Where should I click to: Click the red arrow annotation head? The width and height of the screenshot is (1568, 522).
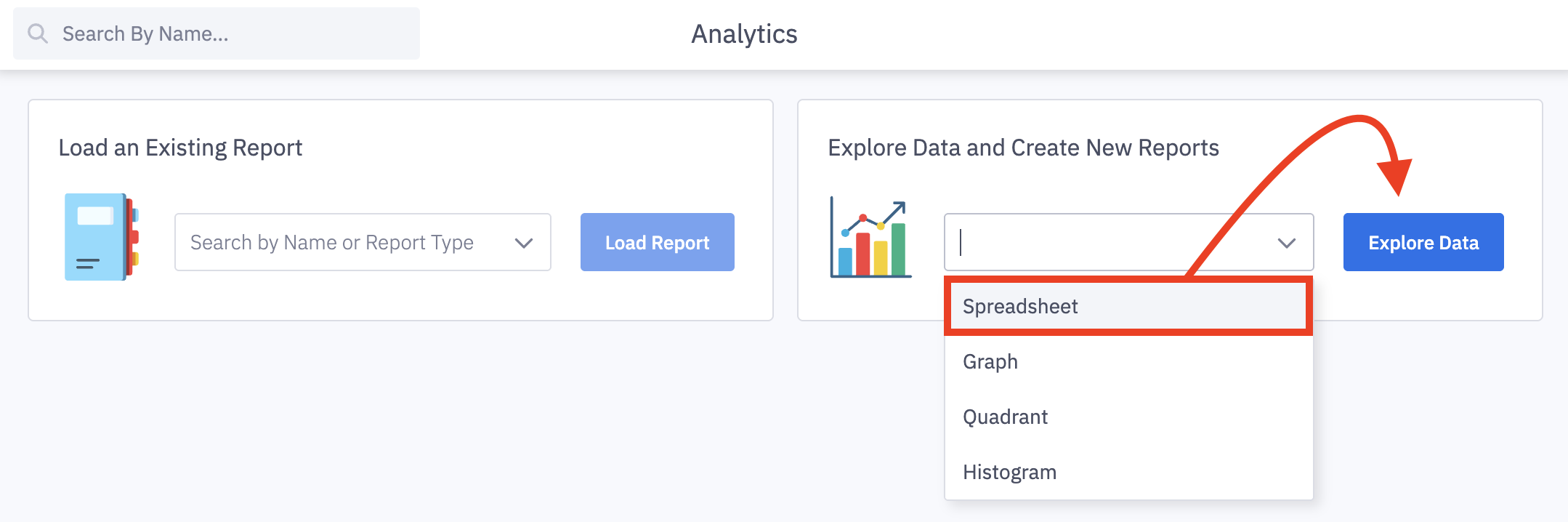[x=1397, y=176]
